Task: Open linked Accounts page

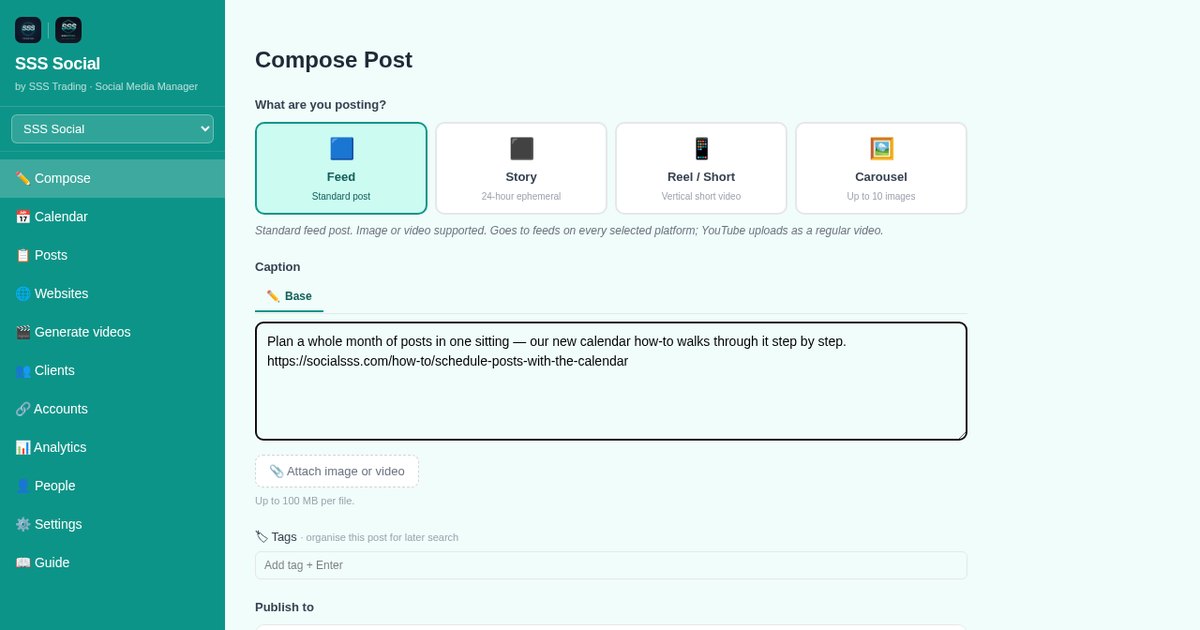Action: (112, 409)
